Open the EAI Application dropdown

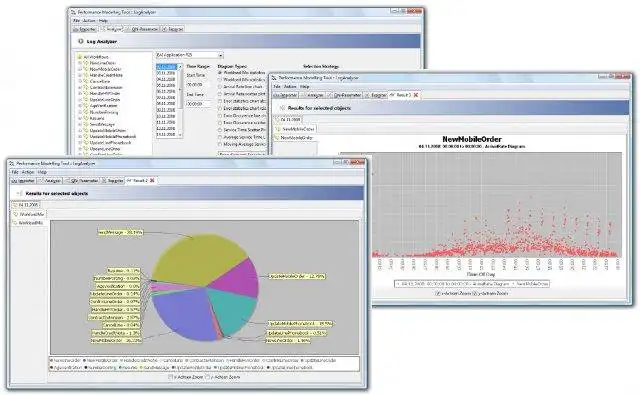[220, 55]
